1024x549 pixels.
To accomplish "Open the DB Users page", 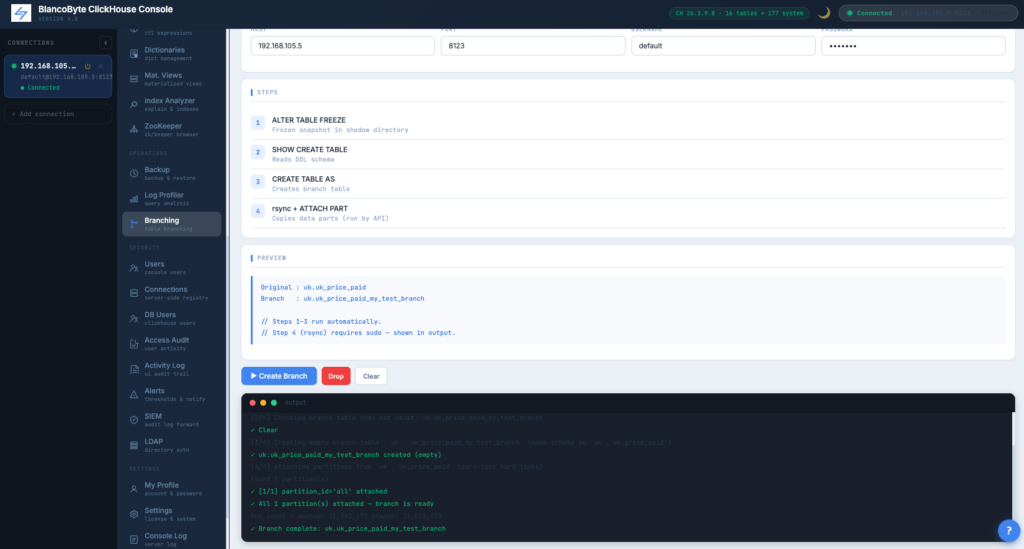I will pyautogui.click(x=172, y=319).
